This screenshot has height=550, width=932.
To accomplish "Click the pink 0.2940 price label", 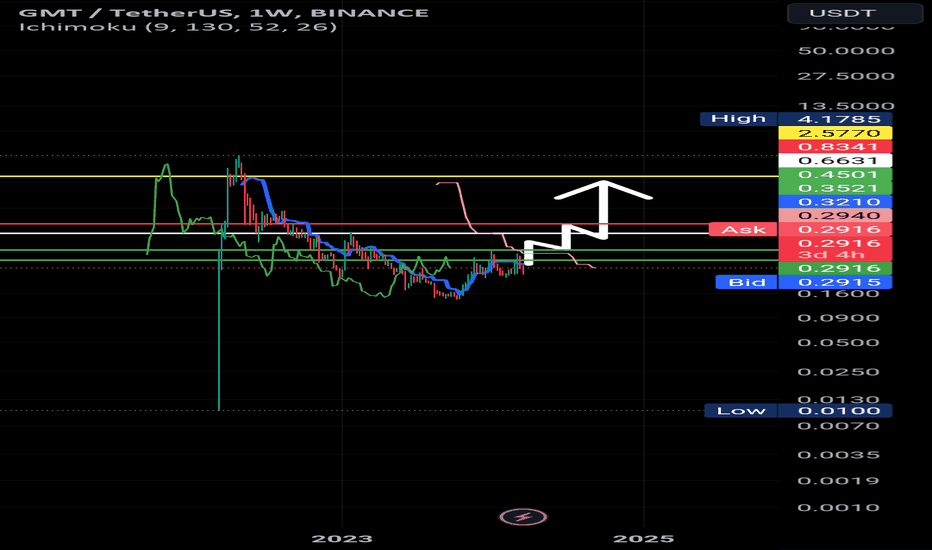I will click(835, 215).
